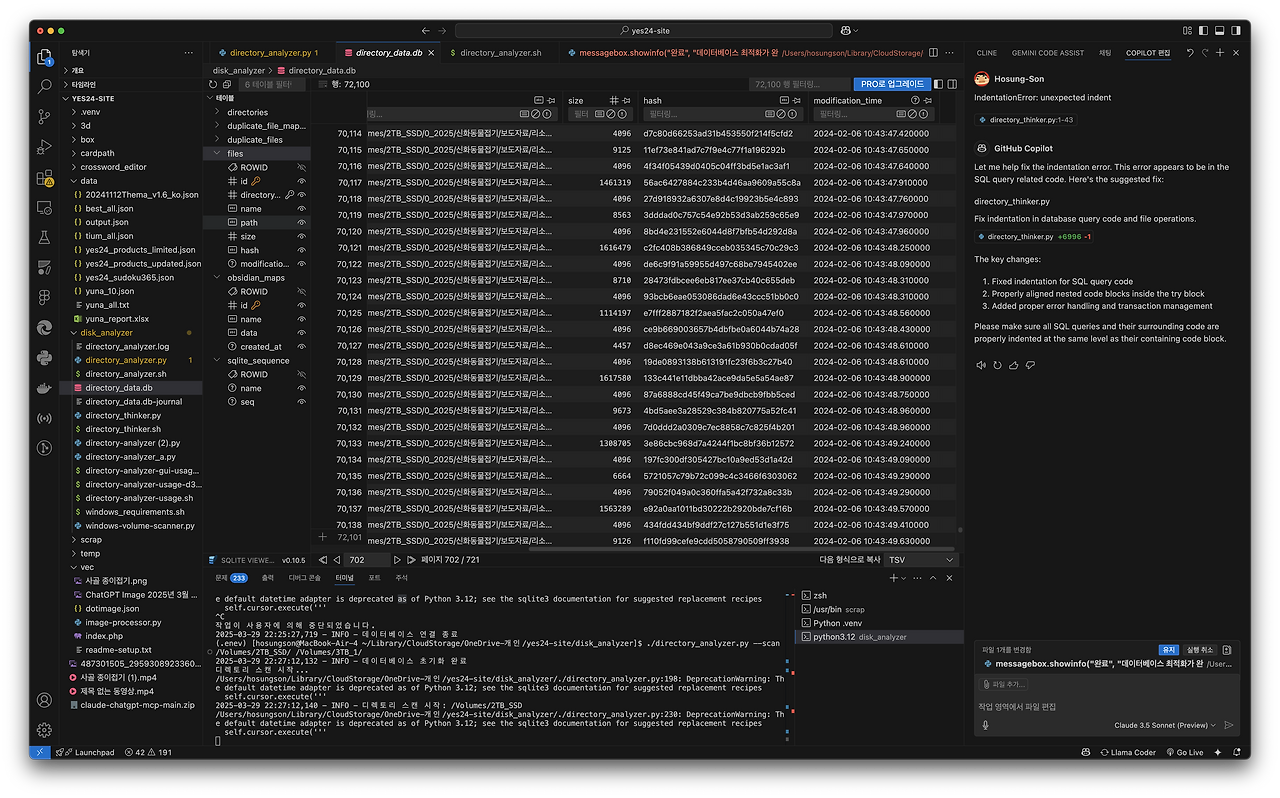Click the blue keep button in Copilot edits
Image resolution: width=1280 pixels, height=798 pixels.
(1167, 650)
